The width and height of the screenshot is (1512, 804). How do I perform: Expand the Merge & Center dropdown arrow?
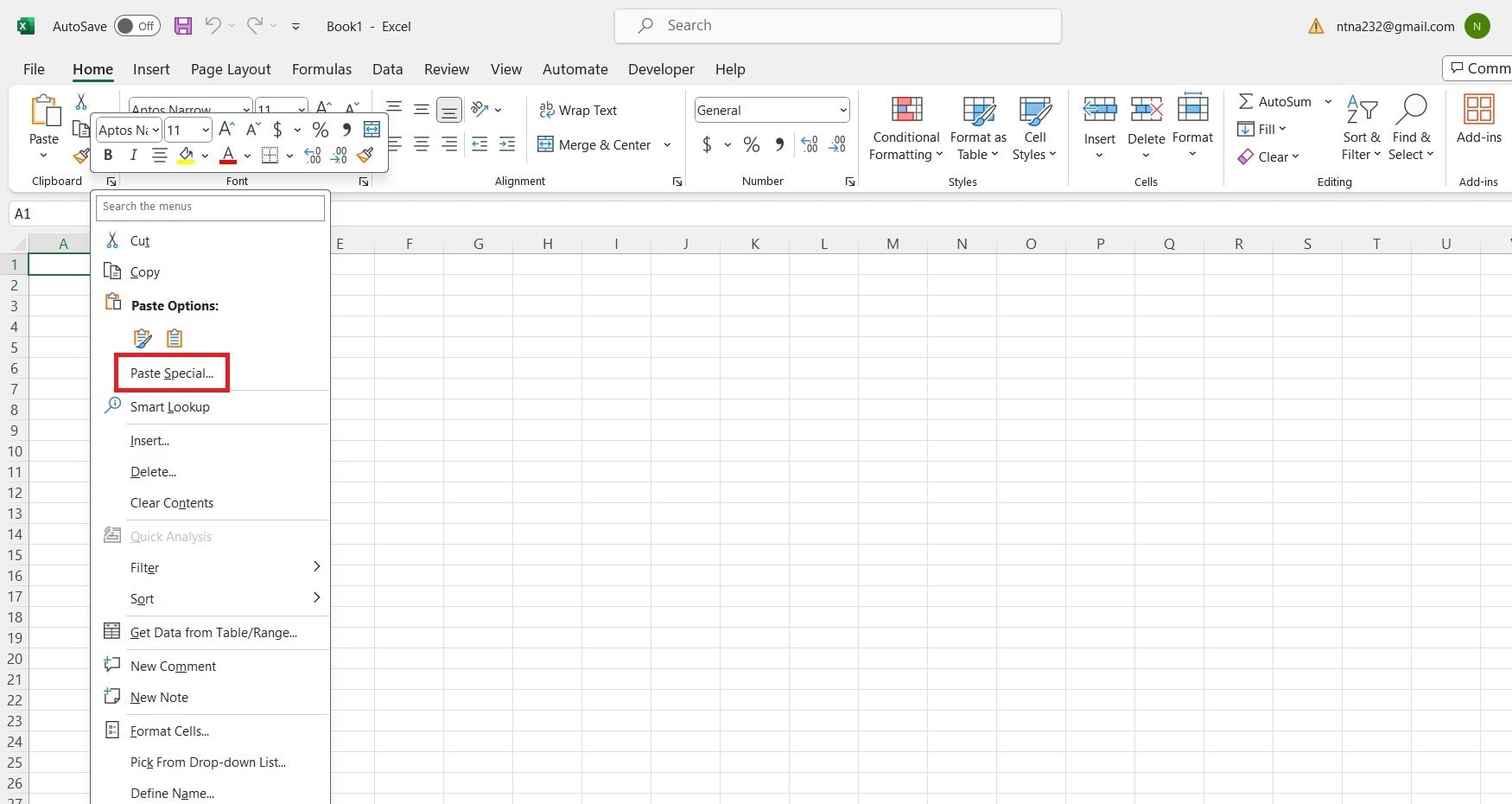(x=667, y=145)
